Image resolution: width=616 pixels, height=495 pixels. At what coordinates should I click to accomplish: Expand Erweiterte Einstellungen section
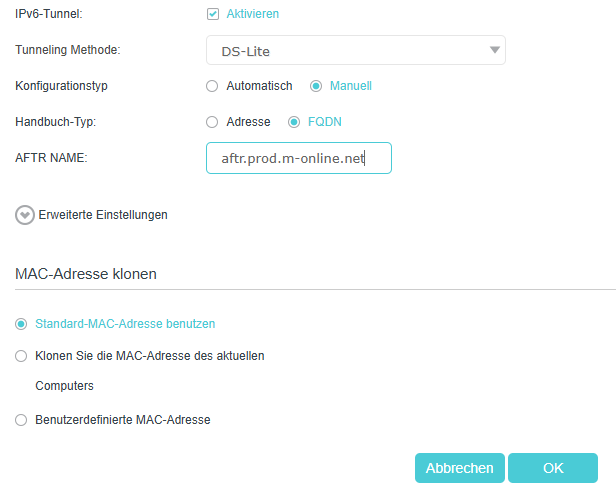coord(25,215)
